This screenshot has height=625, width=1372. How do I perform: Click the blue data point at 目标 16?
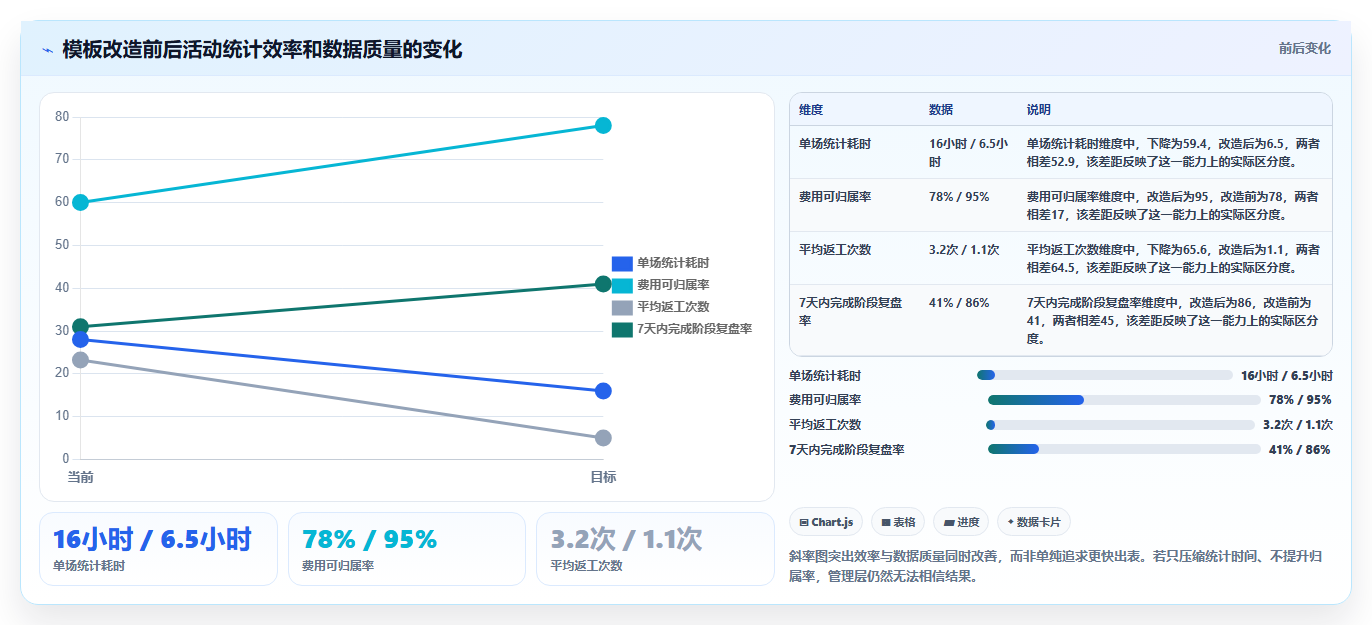[603, 391]
